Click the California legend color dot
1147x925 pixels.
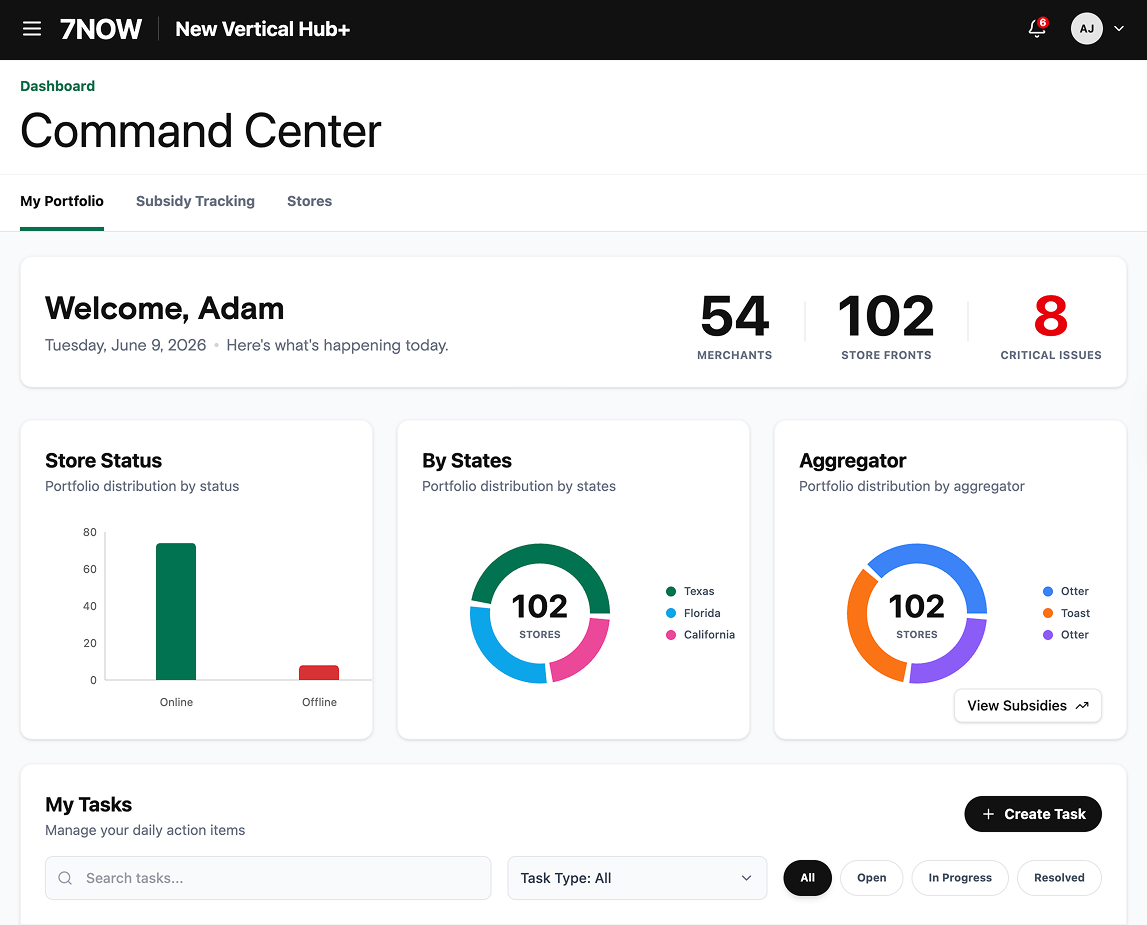click(671, 635)
